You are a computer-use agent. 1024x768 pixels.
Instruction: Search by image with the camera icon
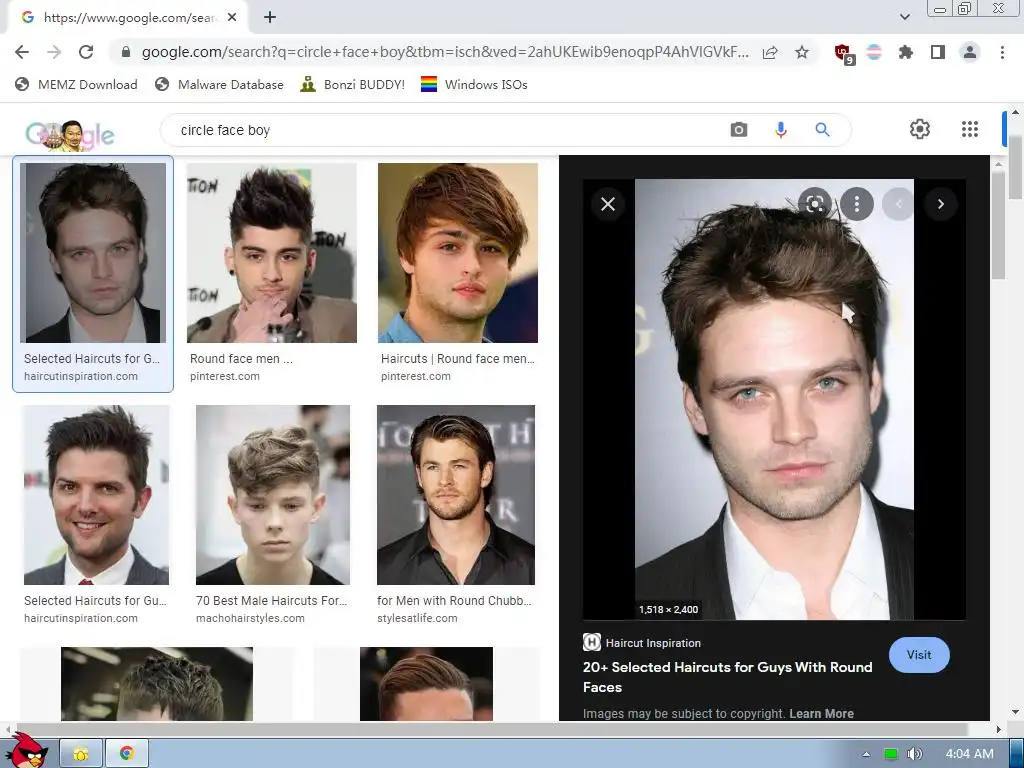(x=739, y=130)
